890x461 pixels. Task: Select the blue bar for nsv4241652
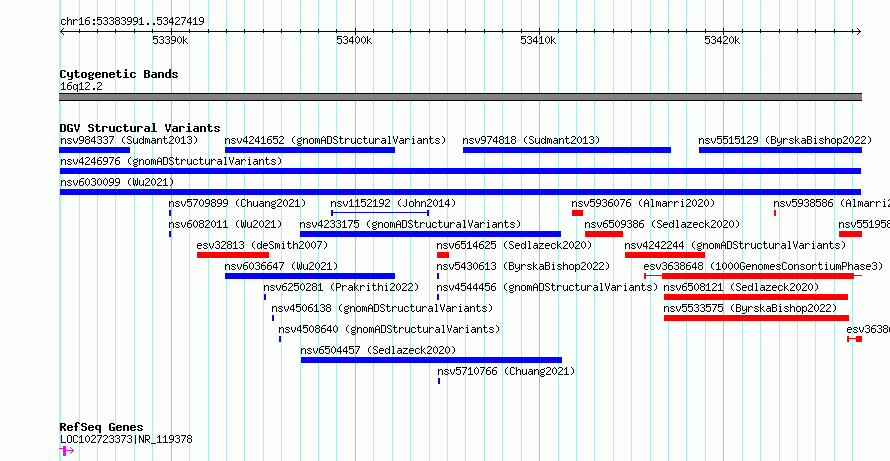(x=309, y=150)
